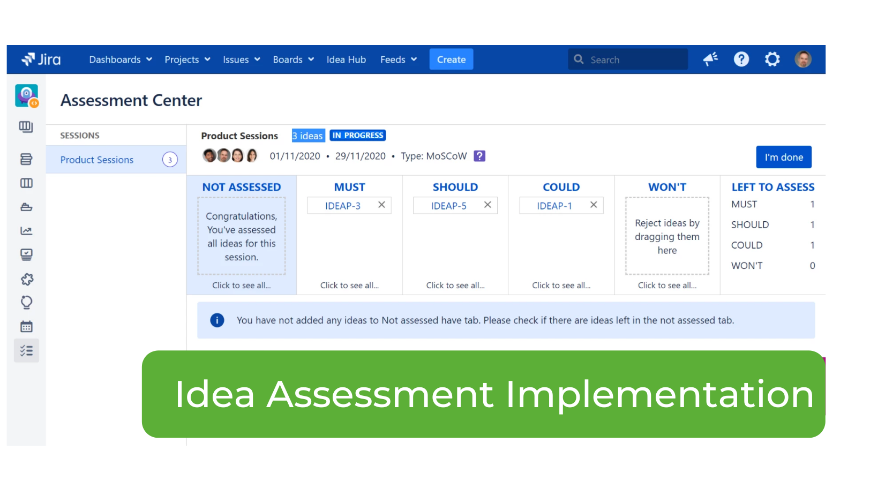Open the notifications megaphone icon
Screen dimensions: 870x495
tap(710, 59)
